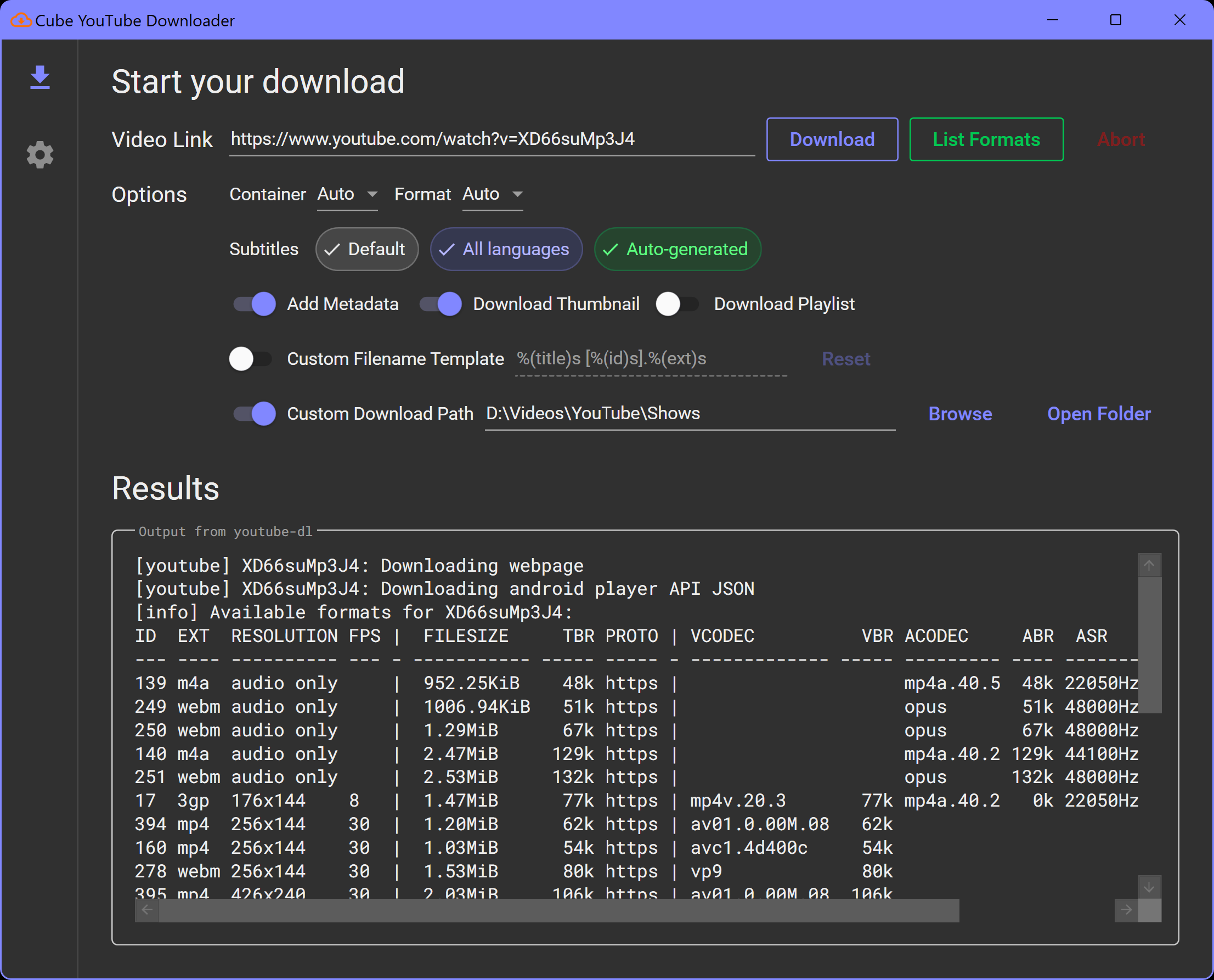1214x980 pixels.
Task: Click the VCODEC column header text
Action: pos(722,636)
